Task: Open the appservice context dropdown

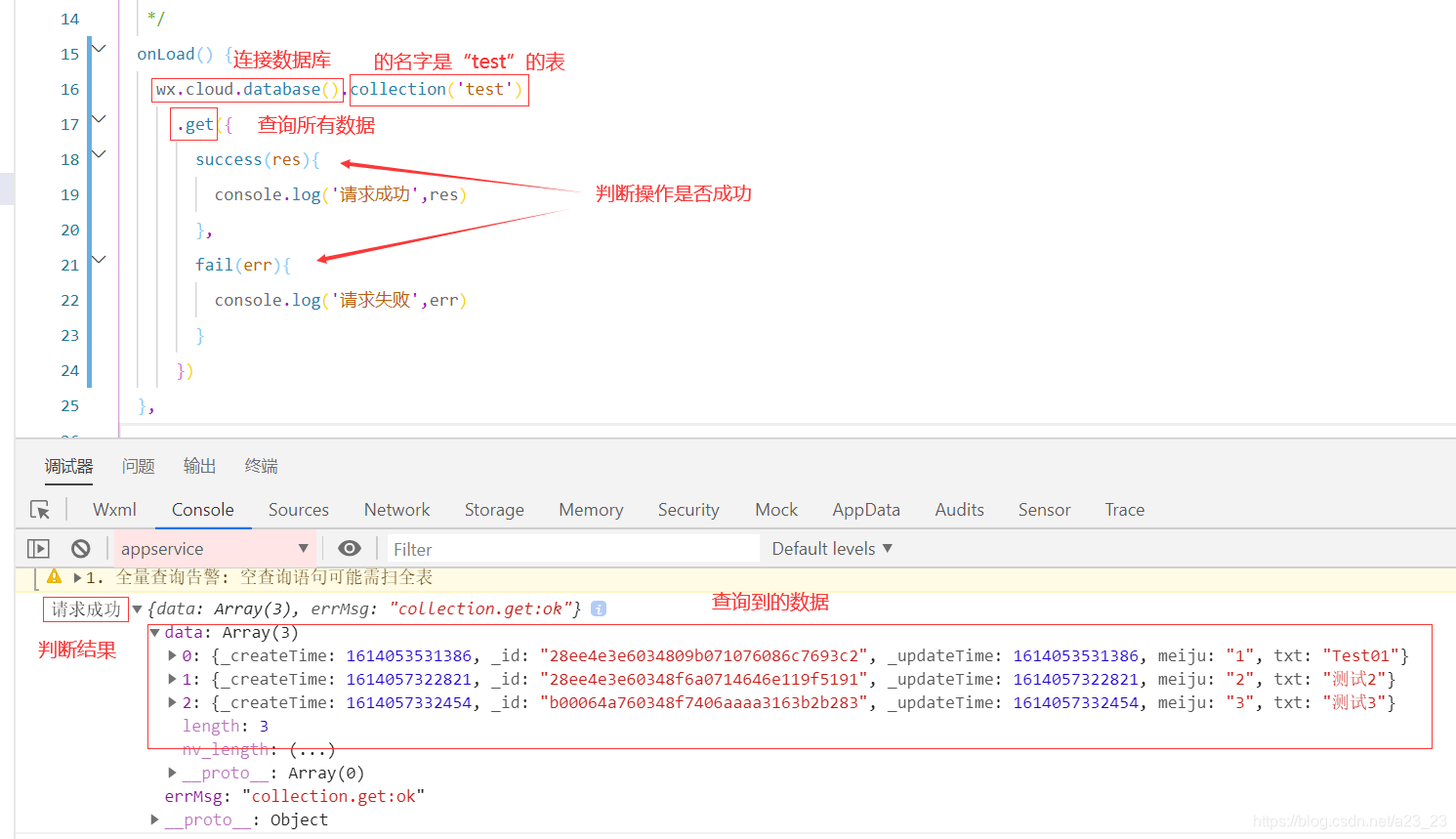Action: click(x=215, y=549)
